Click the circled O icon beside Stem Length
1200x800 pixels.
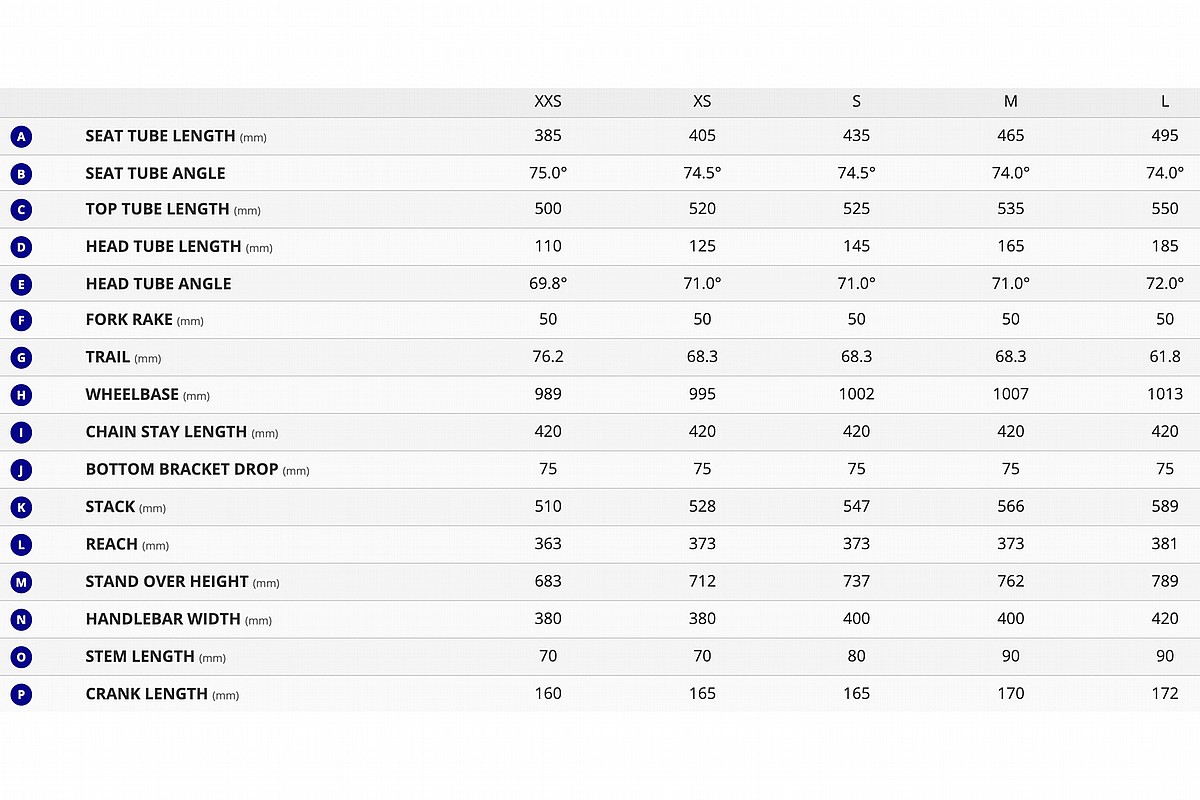[x=21, y=657]
